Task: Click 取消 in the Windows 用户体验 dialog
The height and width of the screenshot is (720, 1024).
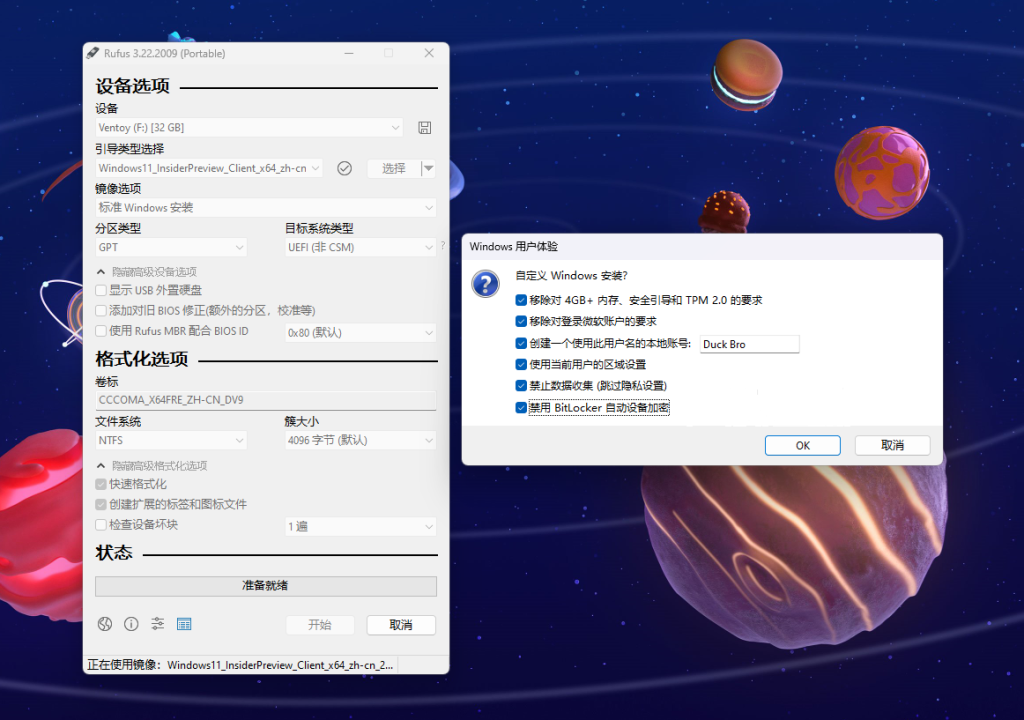Action: (x=892, y=445)
